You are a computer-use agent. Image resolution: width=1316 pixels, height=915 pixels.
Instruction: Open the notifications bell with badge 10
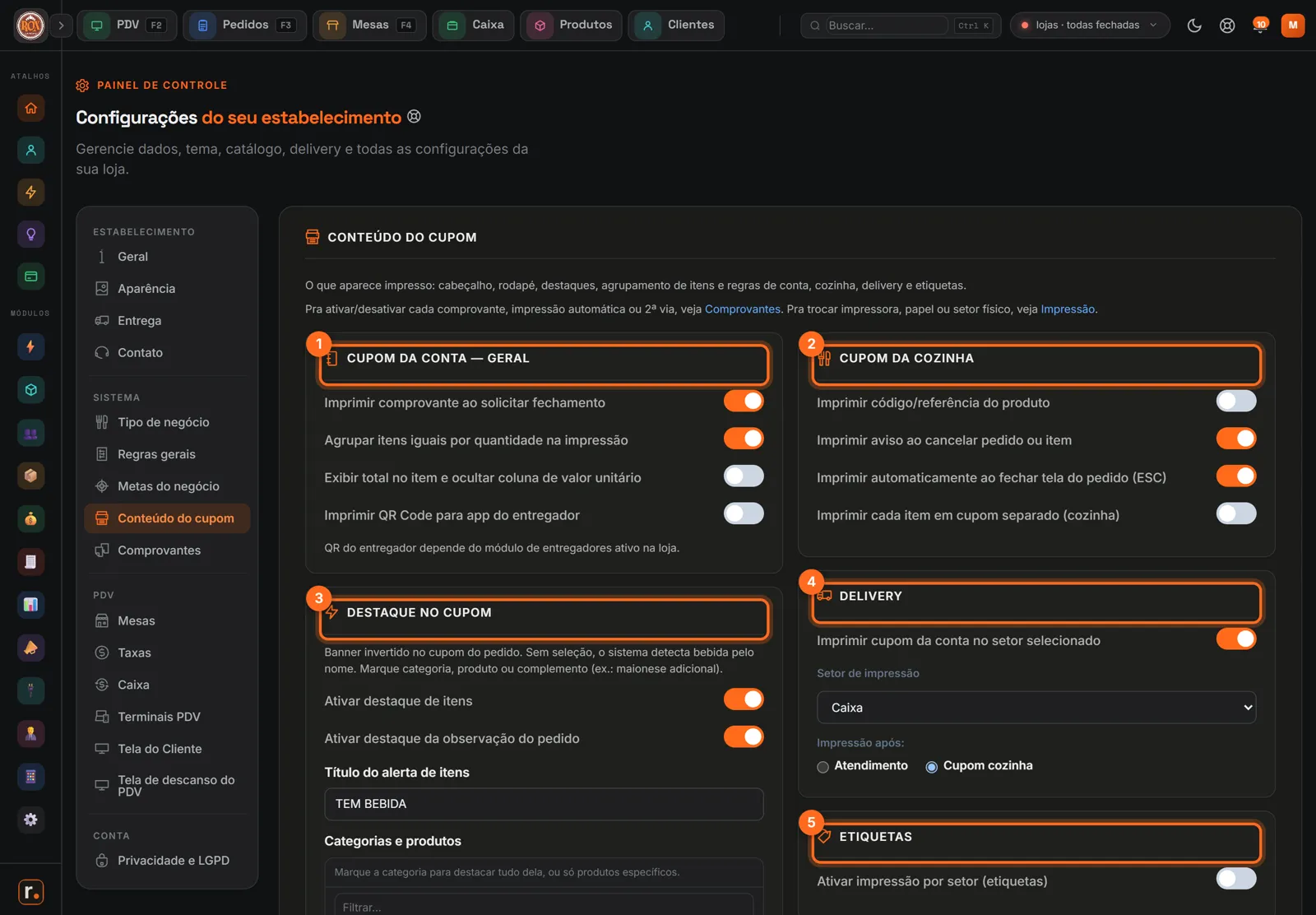pyautogui.click(x=1259, y=26)
